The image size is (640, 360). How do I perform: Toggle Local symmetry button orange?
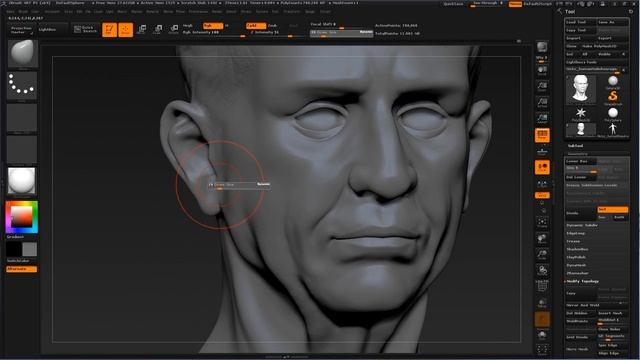[542, 167]
